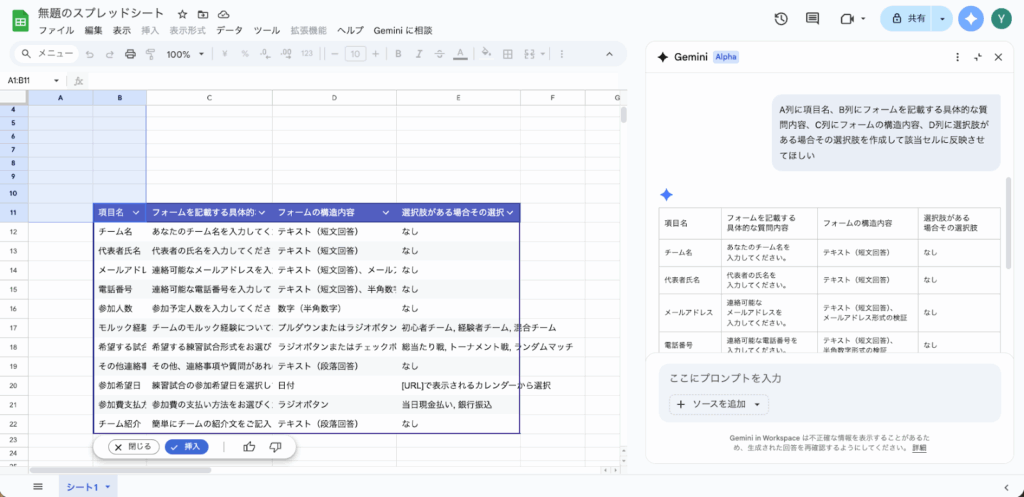Click the 挿入 button to insert table
The width and height of the screenshot is (1024, 497).
tap(187, 447)
